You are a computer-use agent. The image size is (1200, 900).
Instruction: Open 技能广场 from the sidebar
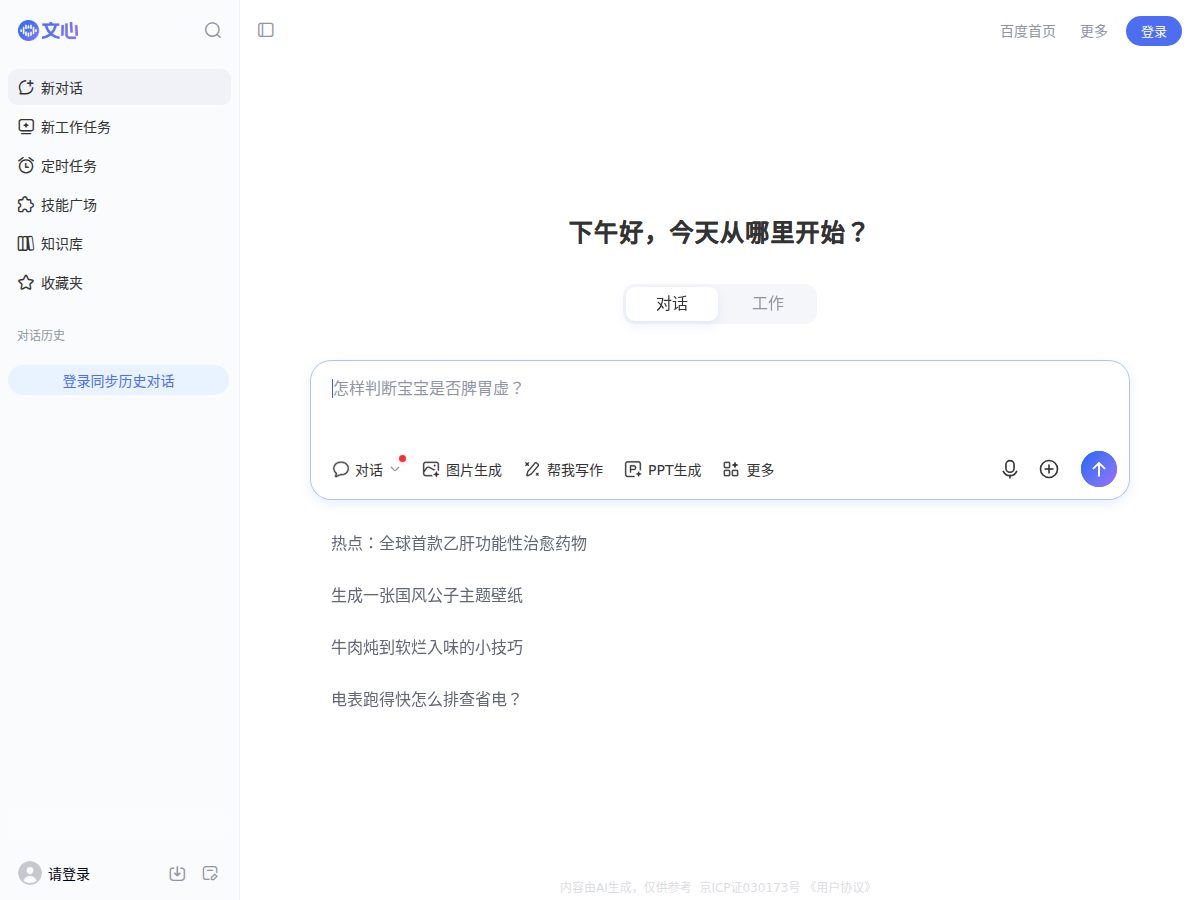[119, 205]
